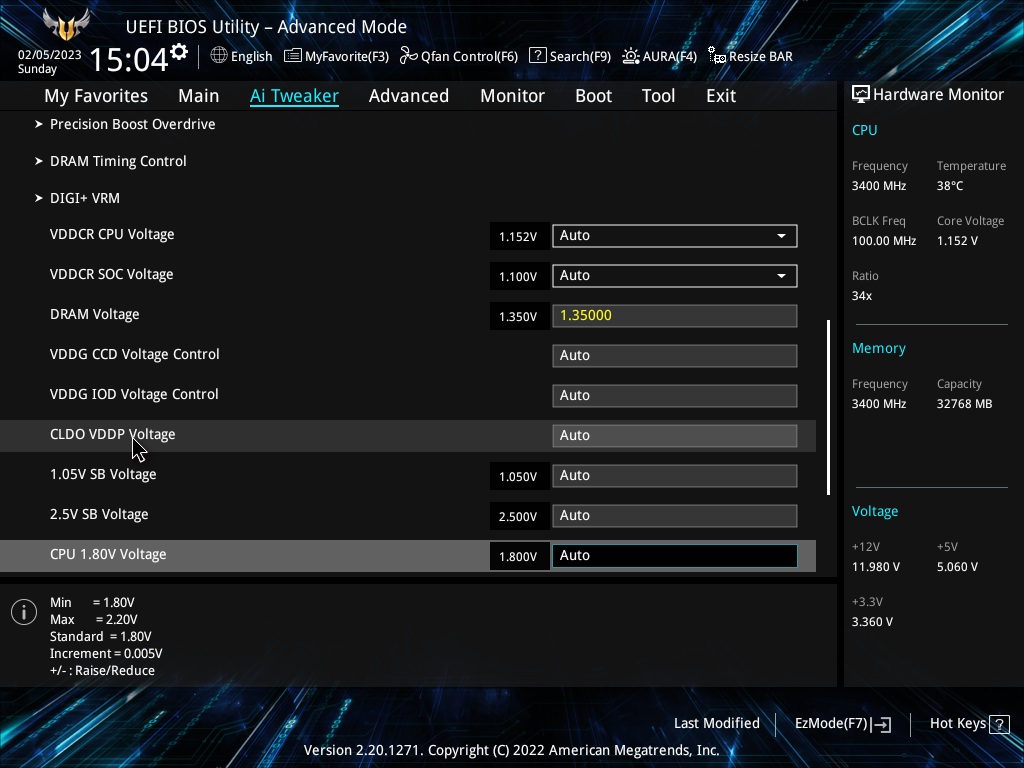Click the 1.350V DRAM voltage reading
The height and width of the screenshot is (768, 1024).
[x=518, y=317]
